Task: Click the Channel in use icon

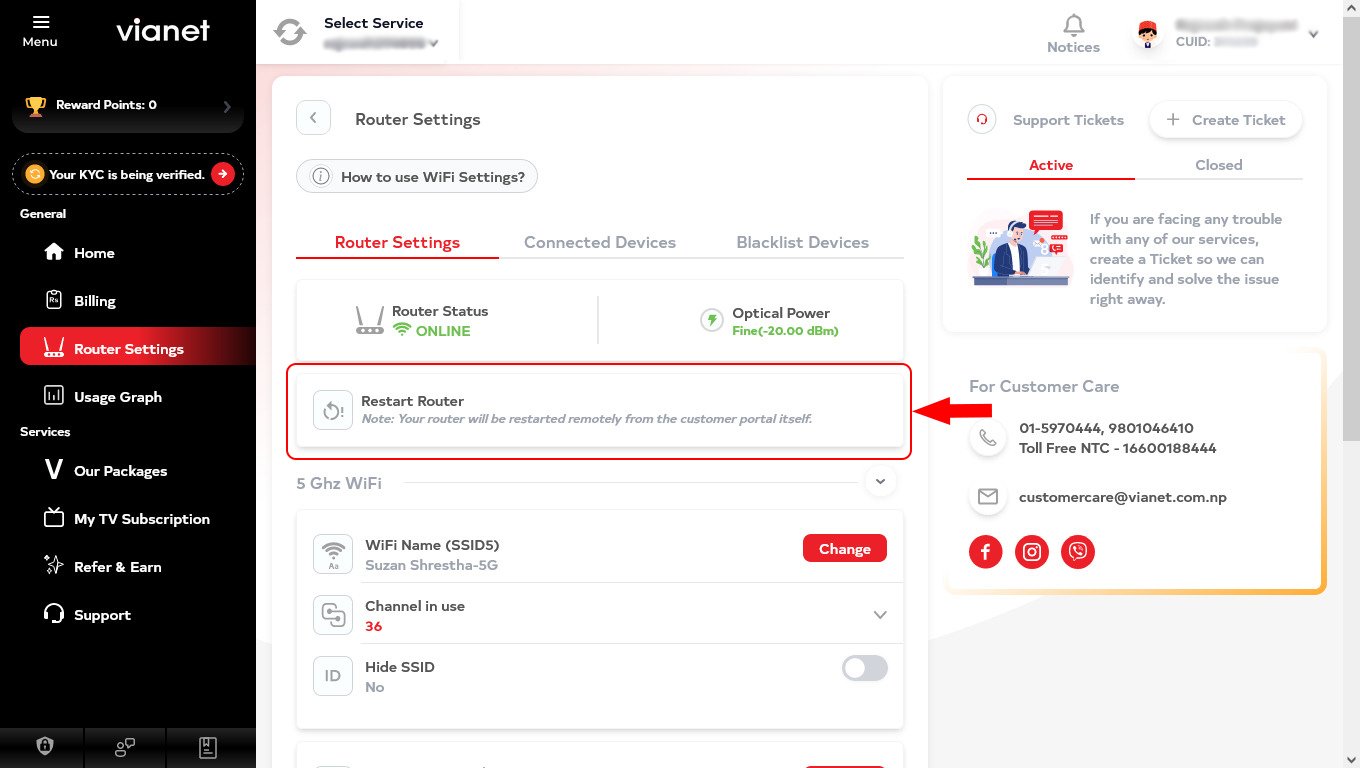Action: coord(333,615)
